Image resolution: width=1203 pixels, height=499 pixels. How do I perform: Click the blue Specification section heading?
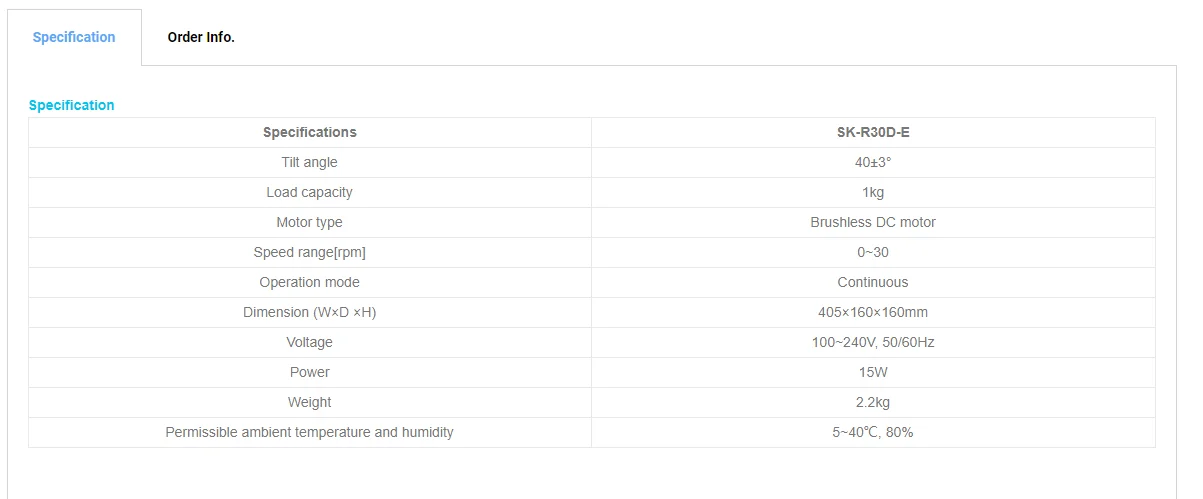click(71, 105)
